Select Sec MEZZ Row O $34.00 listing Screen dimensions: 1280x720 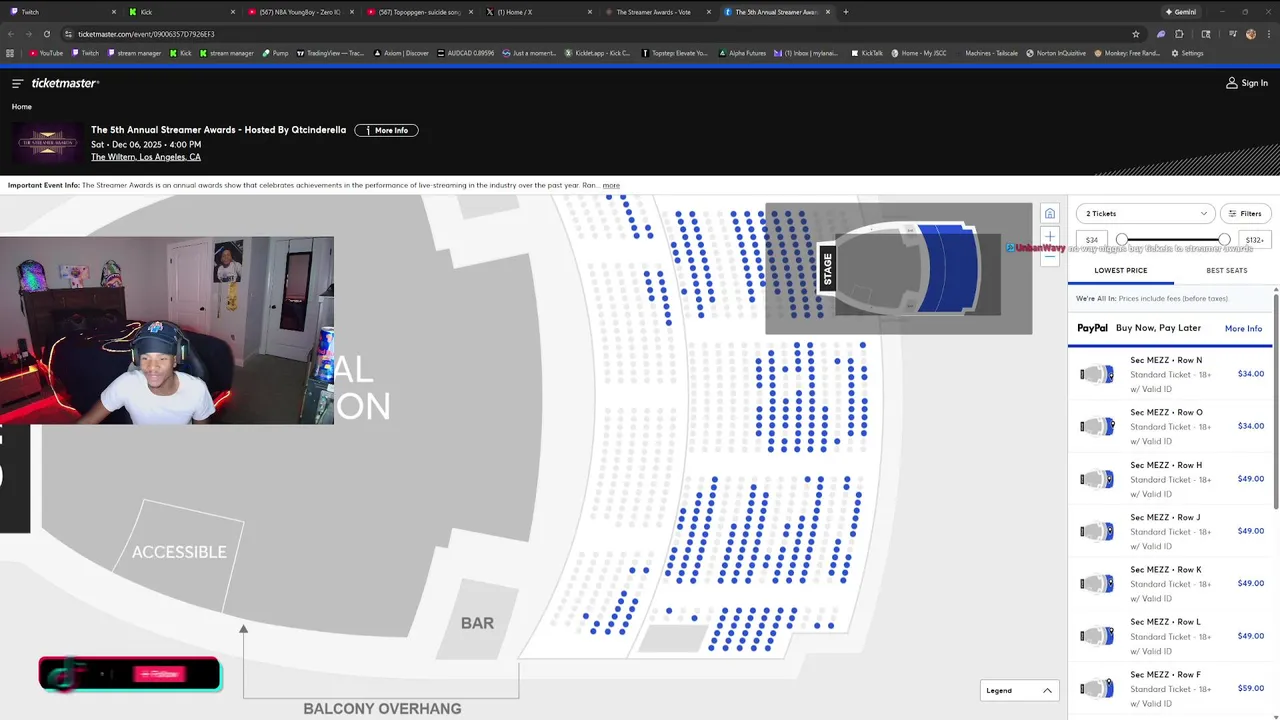tap(1170, 426)
